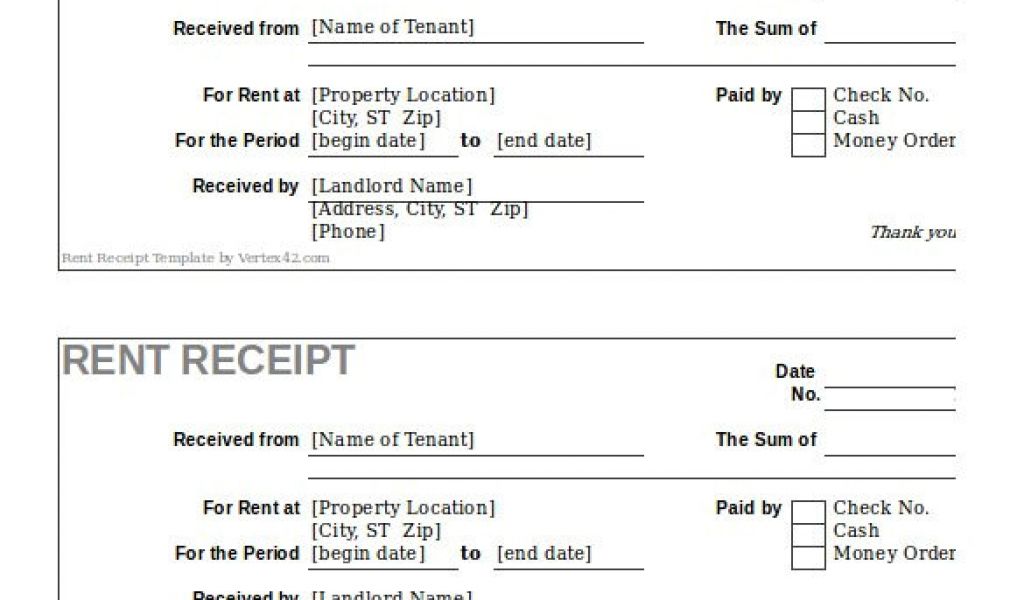The height and width of the screenshot is (600, 1024).
Task: Select the top [end date] field
Action: click(x=569, y=142)
